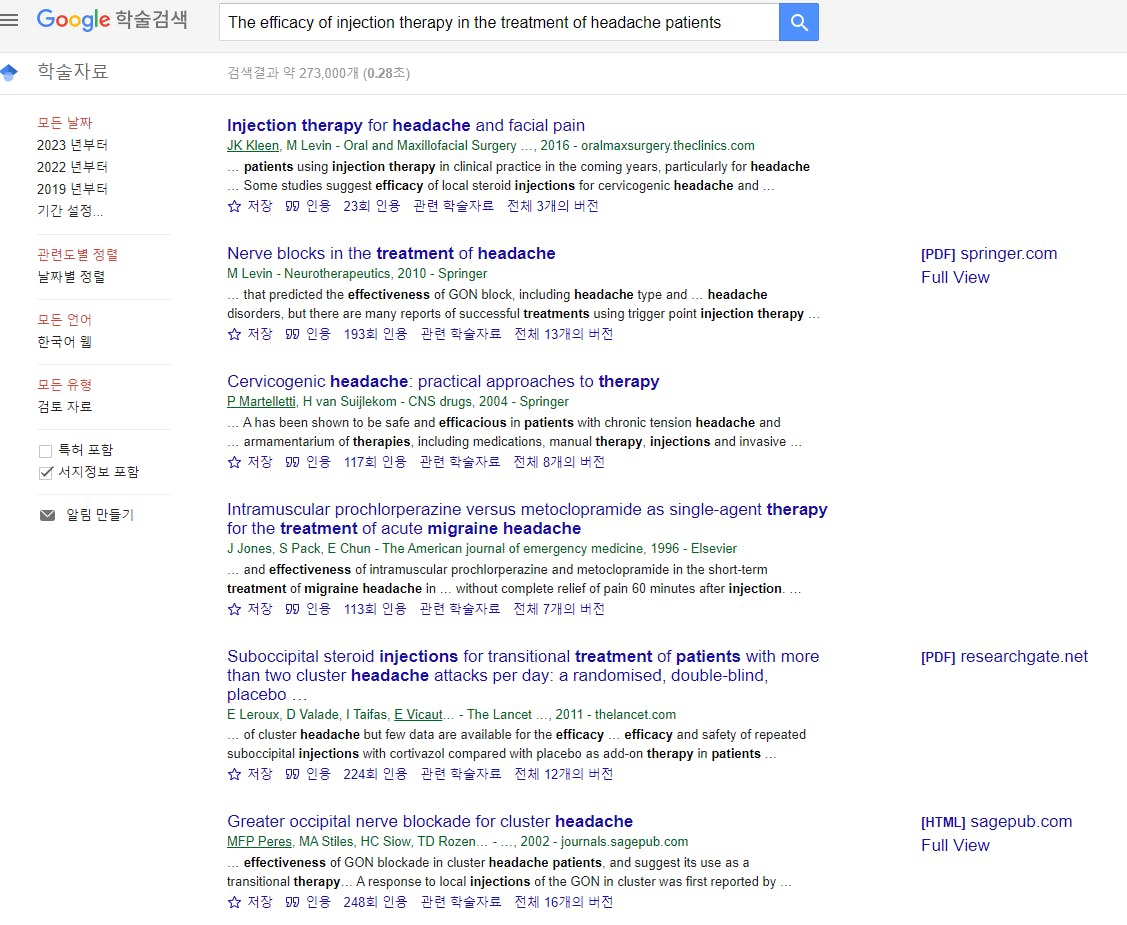Click the star icon for the 'Greater occipital nerve blockade' result
This screenshot has height=925, width=1127.
tap(234, 902)
